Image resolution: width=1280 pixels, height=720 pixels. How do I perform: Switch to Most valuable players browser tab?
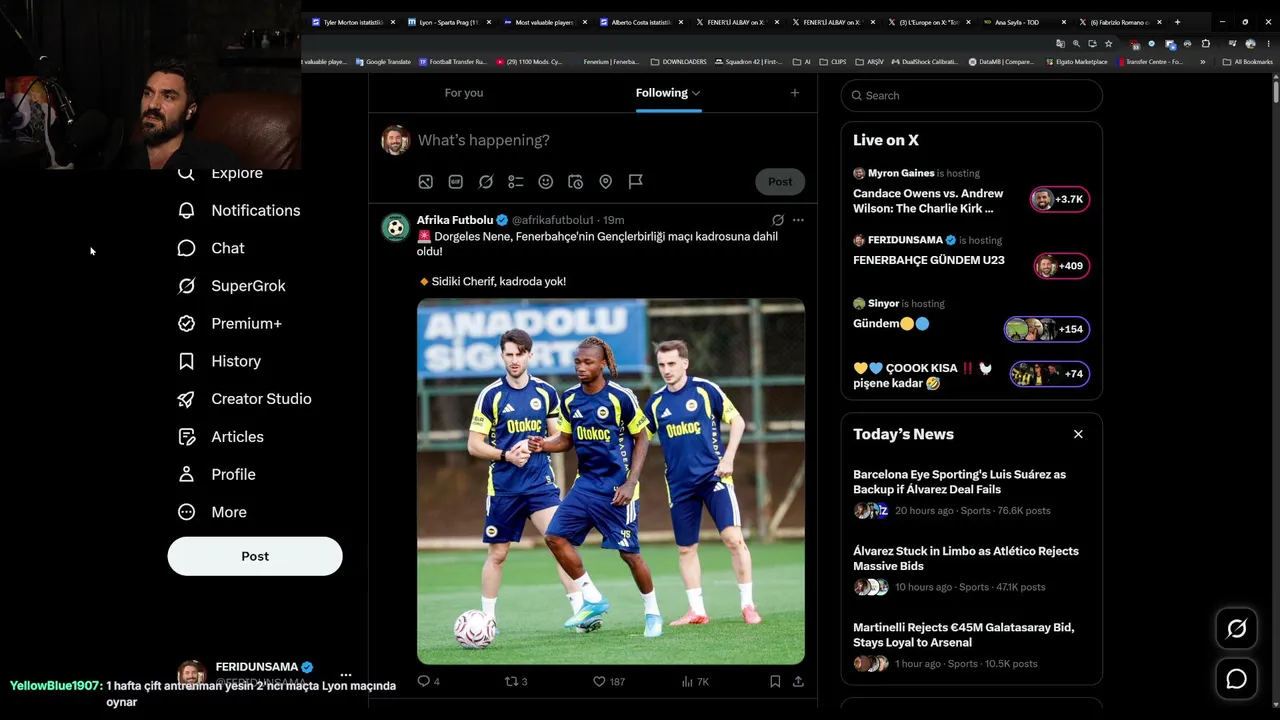point(544,22)
